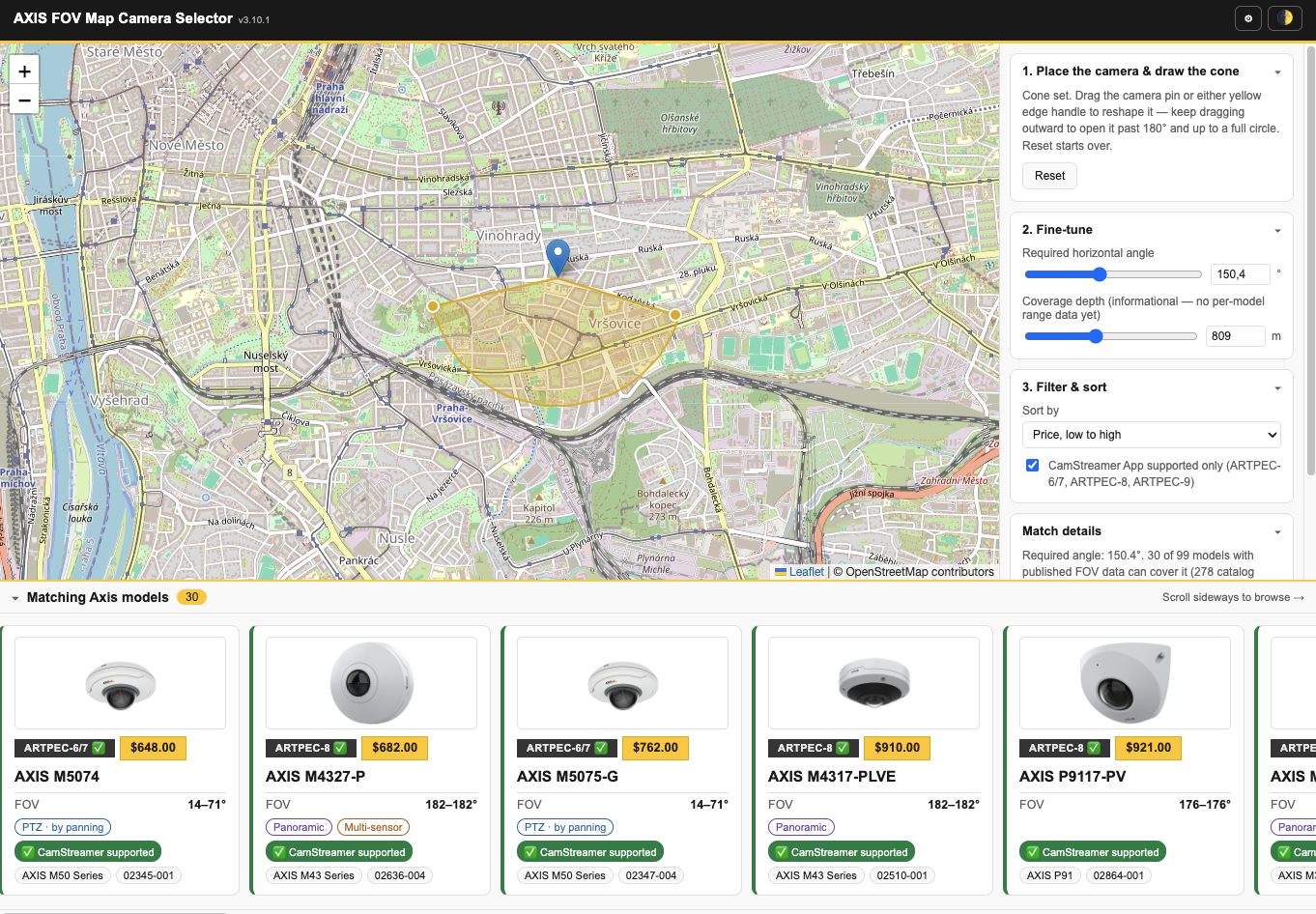Focus the horizontal angle value field 150,4
Image resolution: width=1316 pixels, height=914 pixels.
[x=1240, y=274]
